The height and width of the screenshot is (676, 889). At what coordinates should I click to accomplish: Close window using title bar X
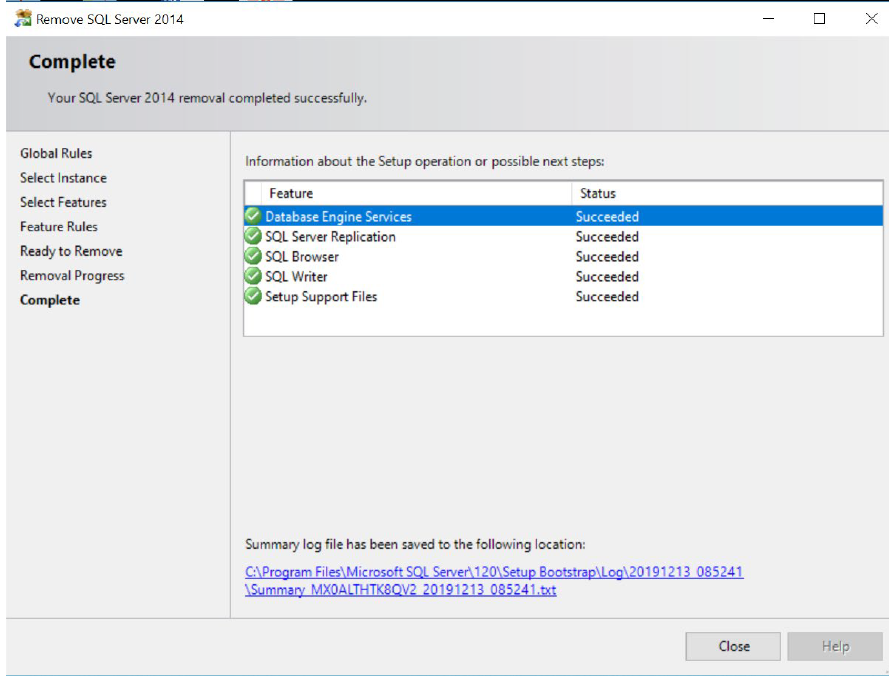click(x=871, y=19)
